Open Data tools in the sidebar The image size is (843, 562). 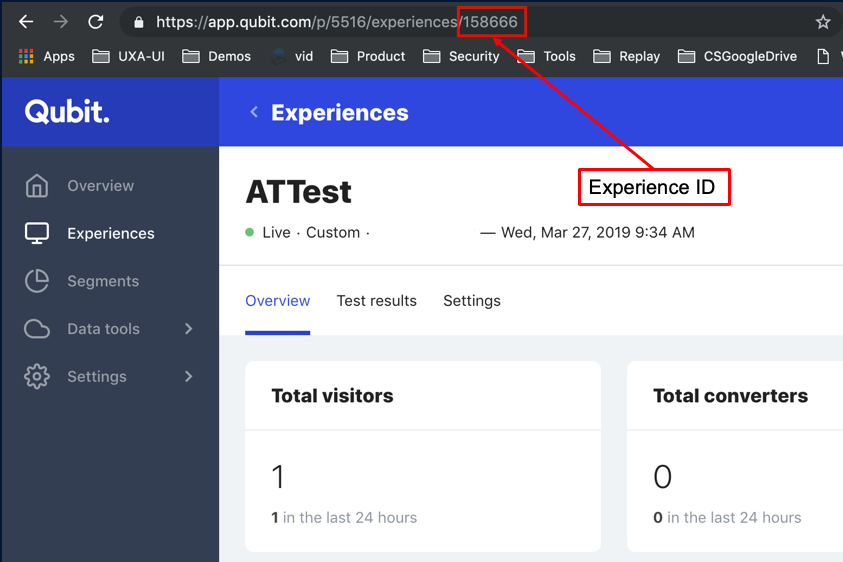[x=103, y=329]
